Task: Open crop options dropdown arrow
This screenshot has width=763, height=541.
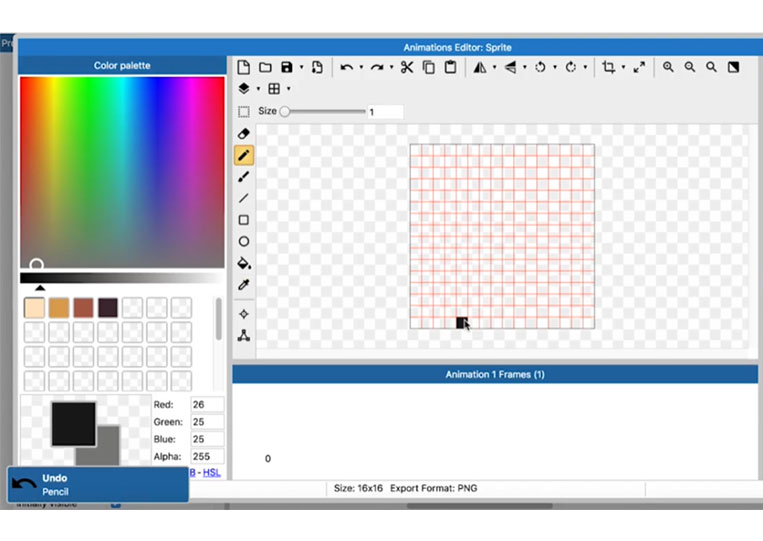Action: [623, 67]
